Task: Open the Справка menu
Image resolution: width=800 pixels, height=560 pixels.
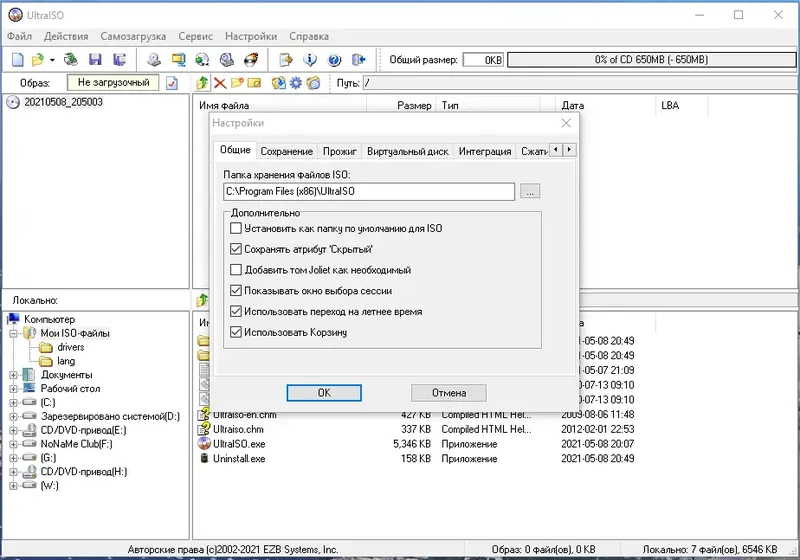Action: point(309,36)
